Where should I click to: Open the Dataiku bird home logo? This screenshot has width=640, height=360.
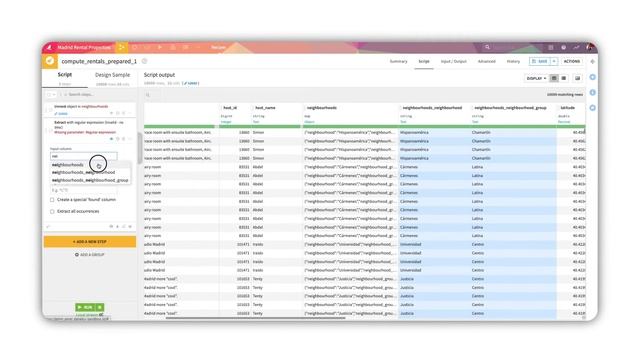tap(49, 47)
